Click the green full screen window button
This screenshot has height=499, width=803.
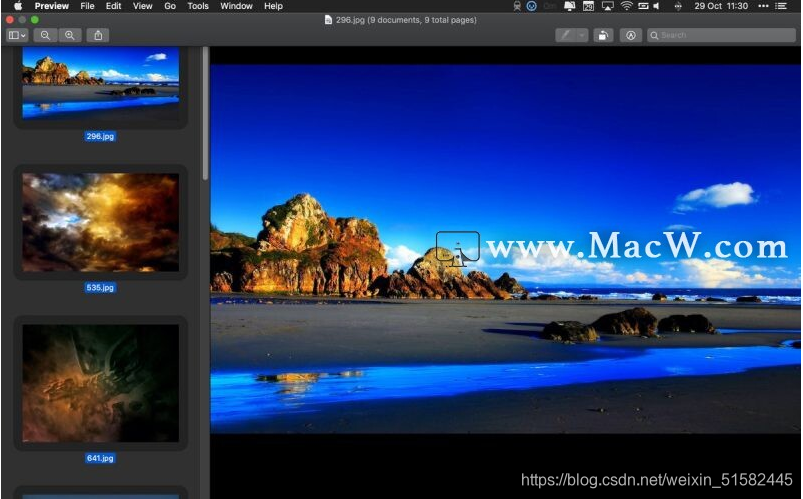click(x=34, y=19)
